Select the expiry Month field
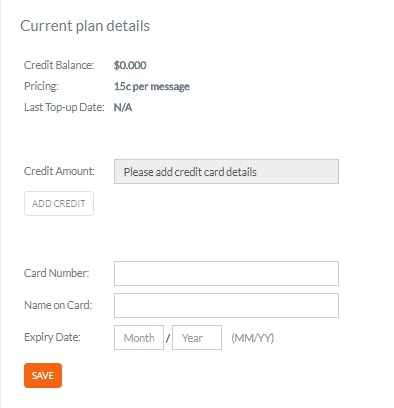 coord(139,337)
